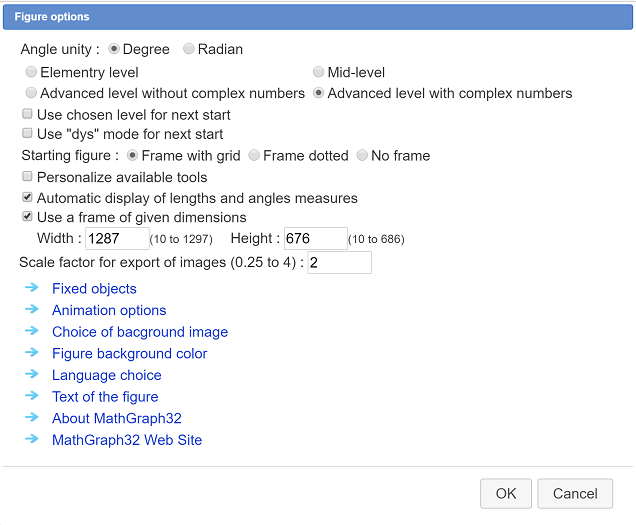Choose Elementry level option
636x525 pixels.
click(31, 72)
